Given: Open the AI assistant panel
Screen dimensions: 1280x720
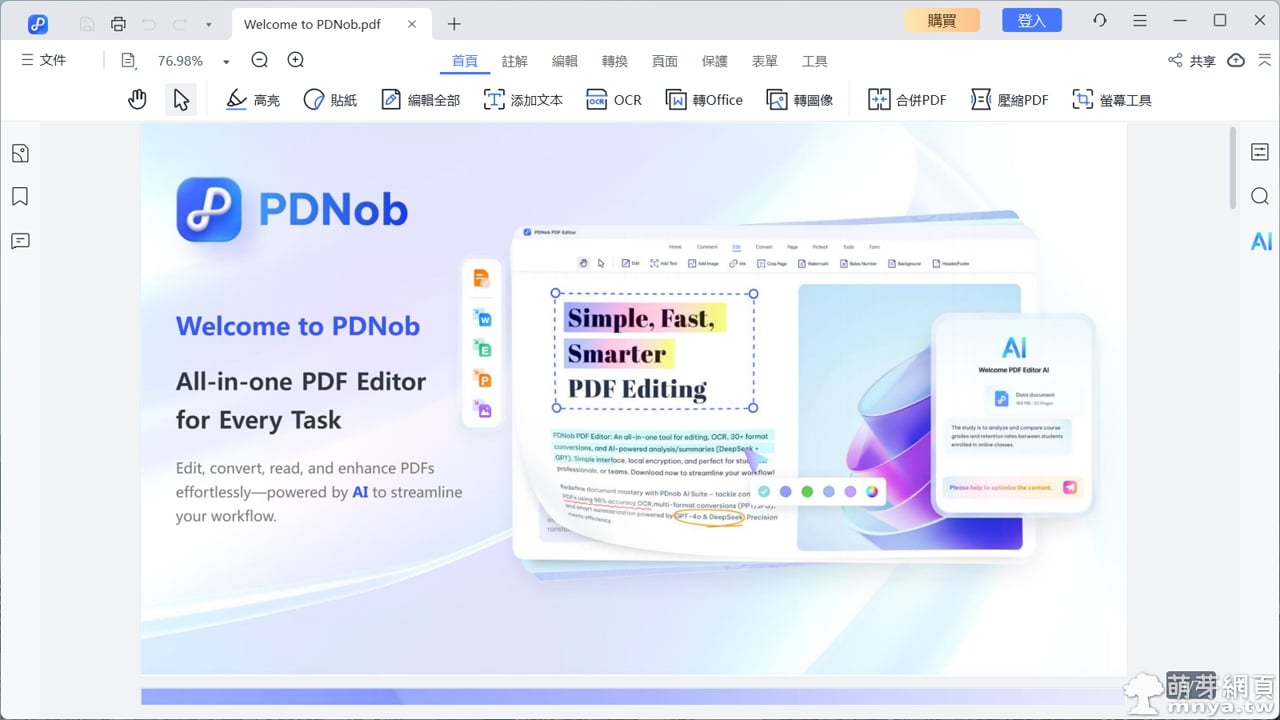Looking at the screenshot, I should click(1261, 241).
